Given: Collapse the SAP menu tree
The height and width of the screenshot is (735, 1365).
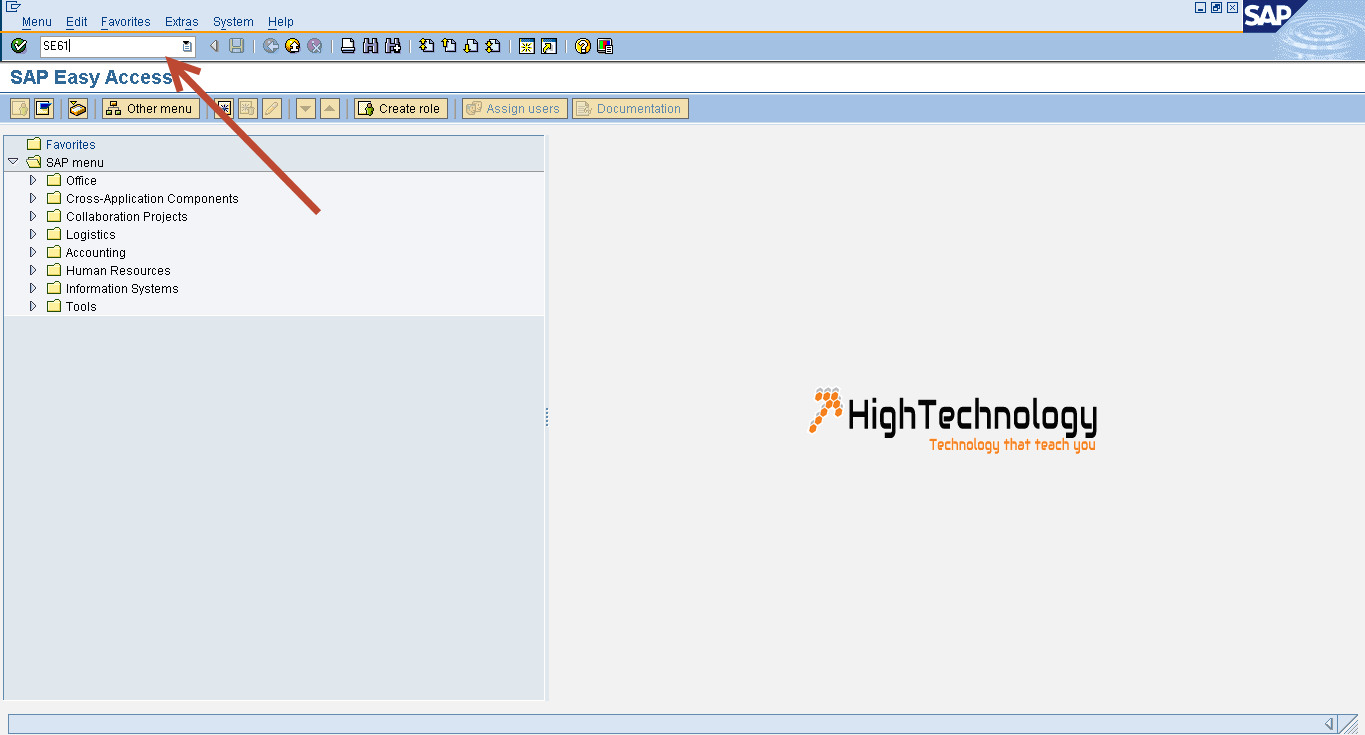Looking at the screenshot, I should [x=13, y=162].
